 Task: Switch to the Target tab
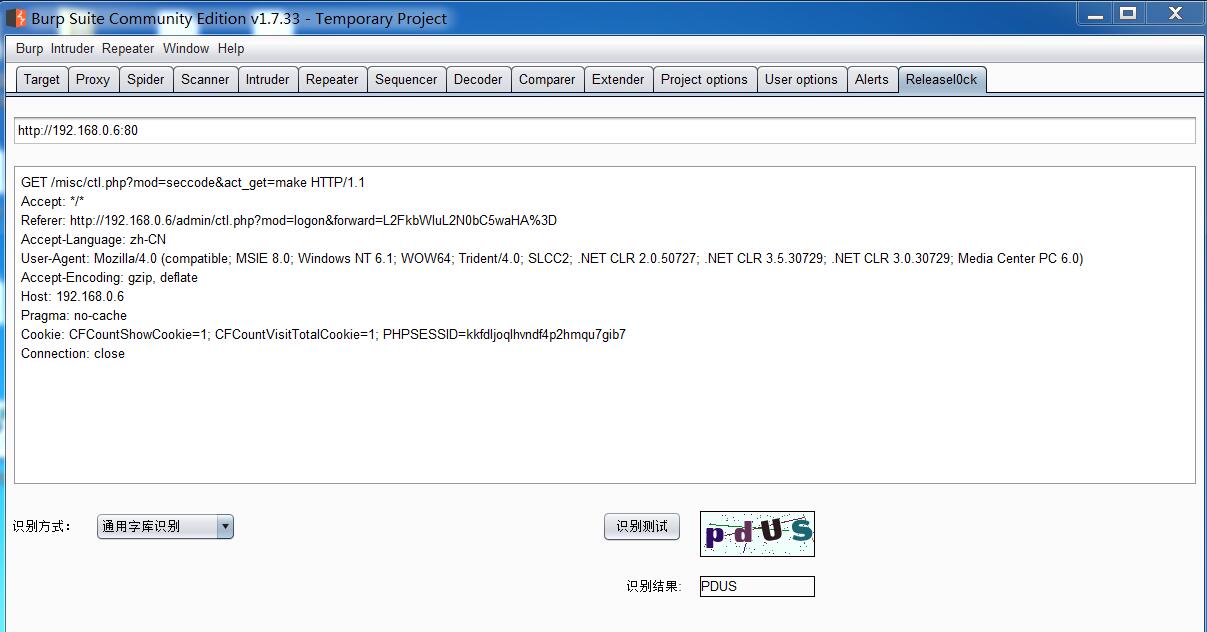pos(42,80)
